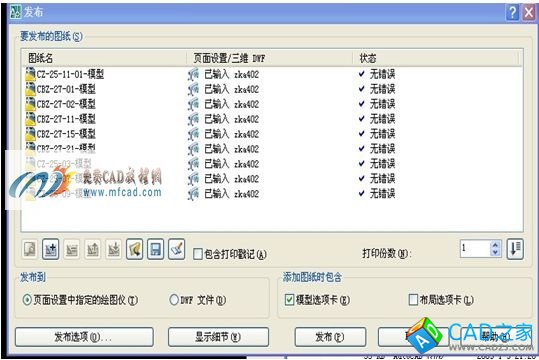Click 无错误 status in CBZ-27-11 row

pyautogui.click(x=382, y=119)
